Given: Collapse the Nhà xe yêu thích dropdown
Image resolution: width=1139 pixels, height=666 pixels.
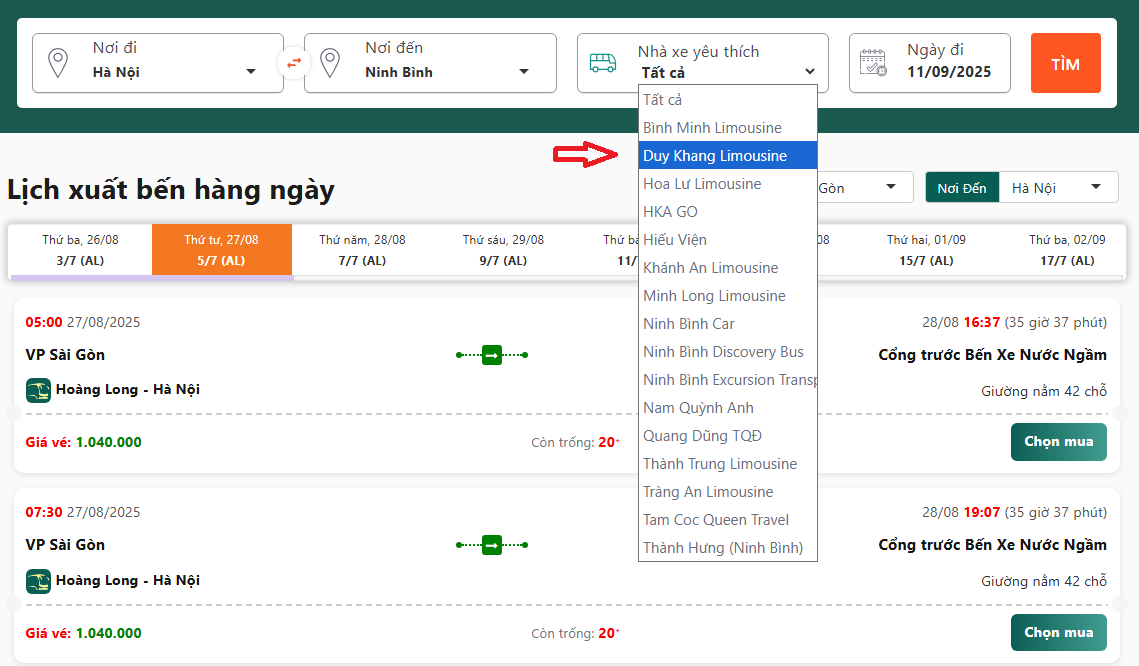Looking at the screenshot, I should (x=809, y=72).
